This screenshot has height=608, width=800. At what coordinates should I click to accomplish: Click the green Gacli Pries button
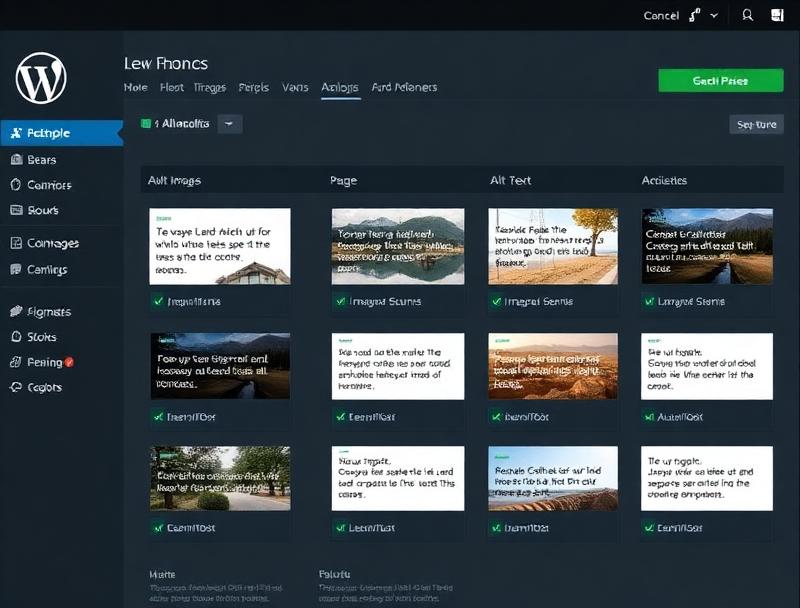(x=720, y=81)
